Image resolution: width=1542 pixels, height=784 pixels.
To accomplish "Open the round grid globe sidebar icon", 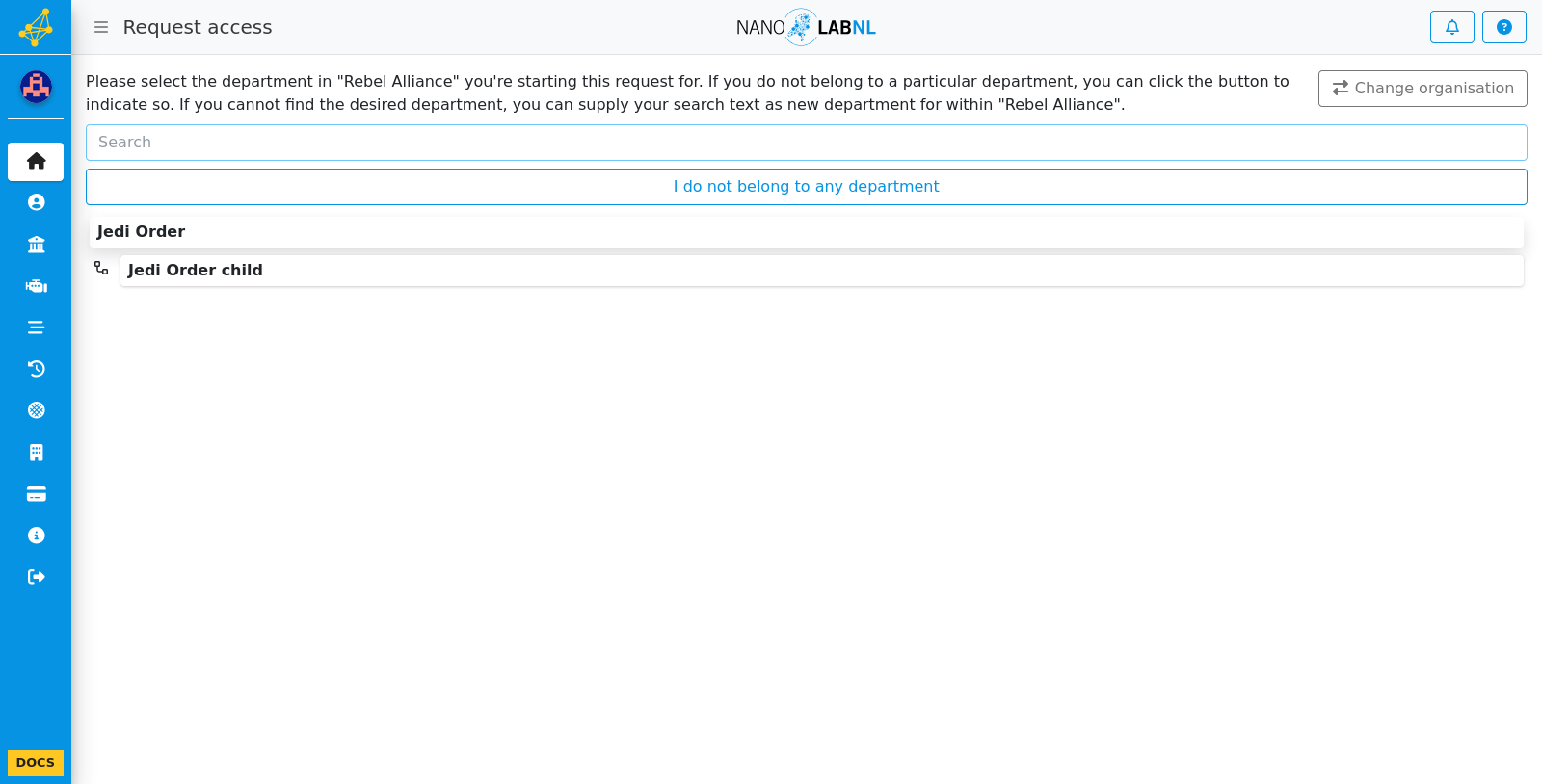I will tap(36, 410).
